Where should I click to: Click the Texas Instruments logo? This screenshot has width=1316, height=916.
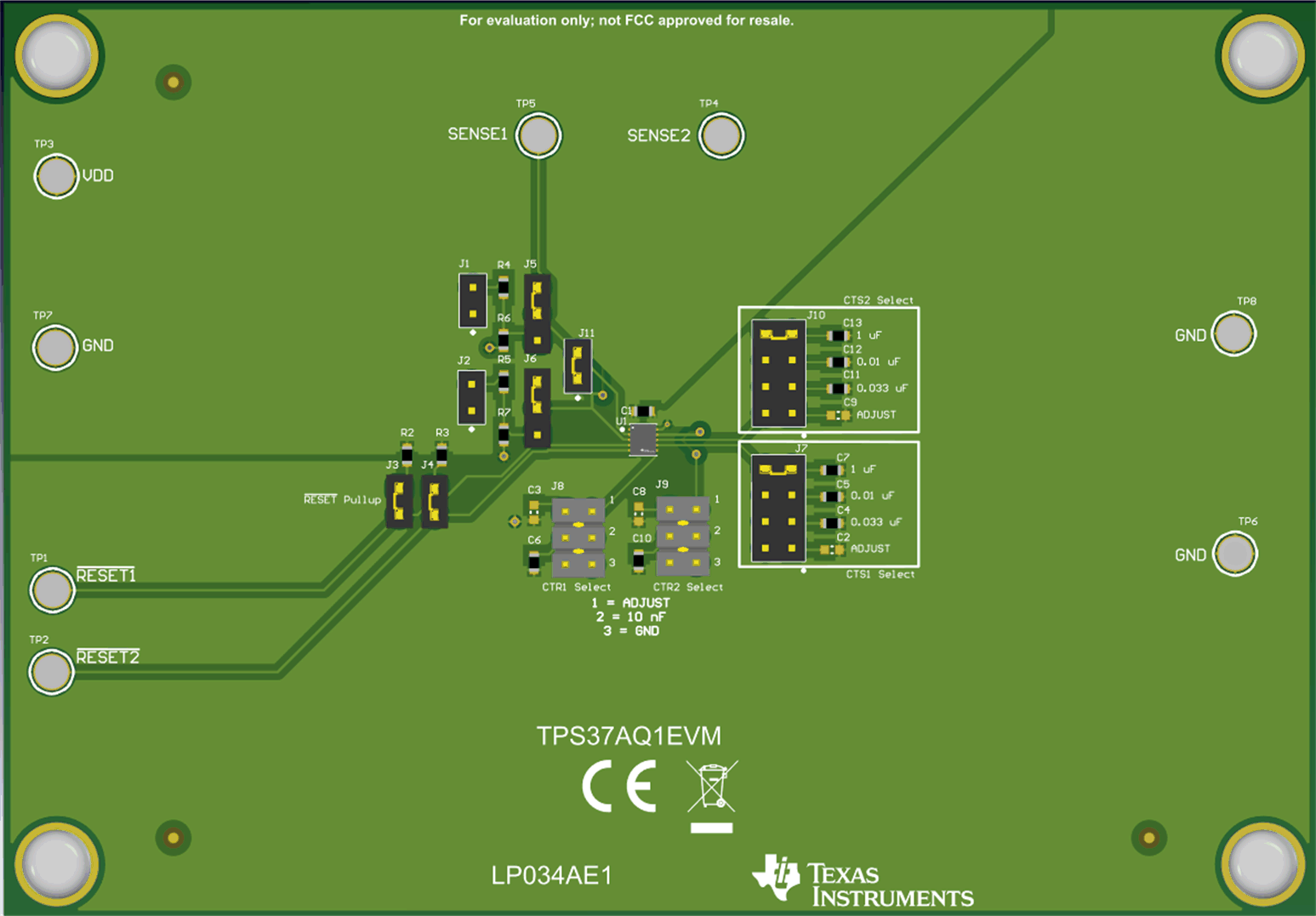[x=863, y=880]
